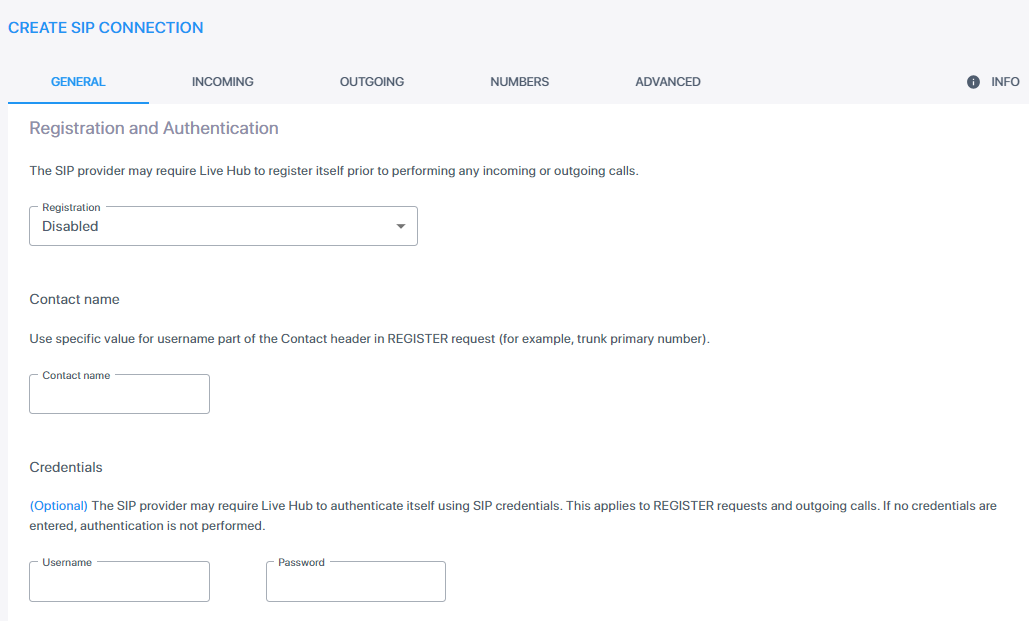
Task: Focus the Contact name input field
Action: [119, 394]
